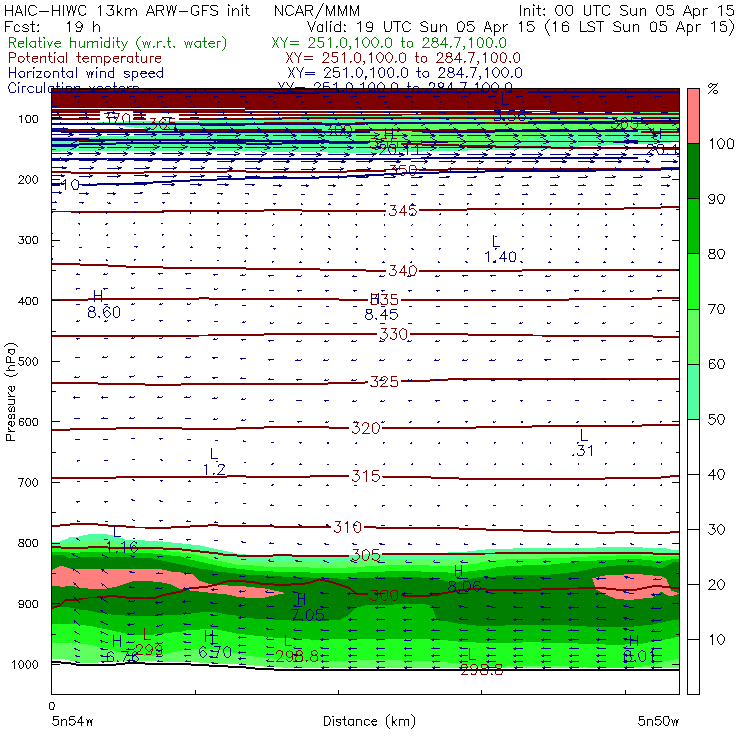Pick the light green 60–70% color bar segment

[x=693, y=336]
